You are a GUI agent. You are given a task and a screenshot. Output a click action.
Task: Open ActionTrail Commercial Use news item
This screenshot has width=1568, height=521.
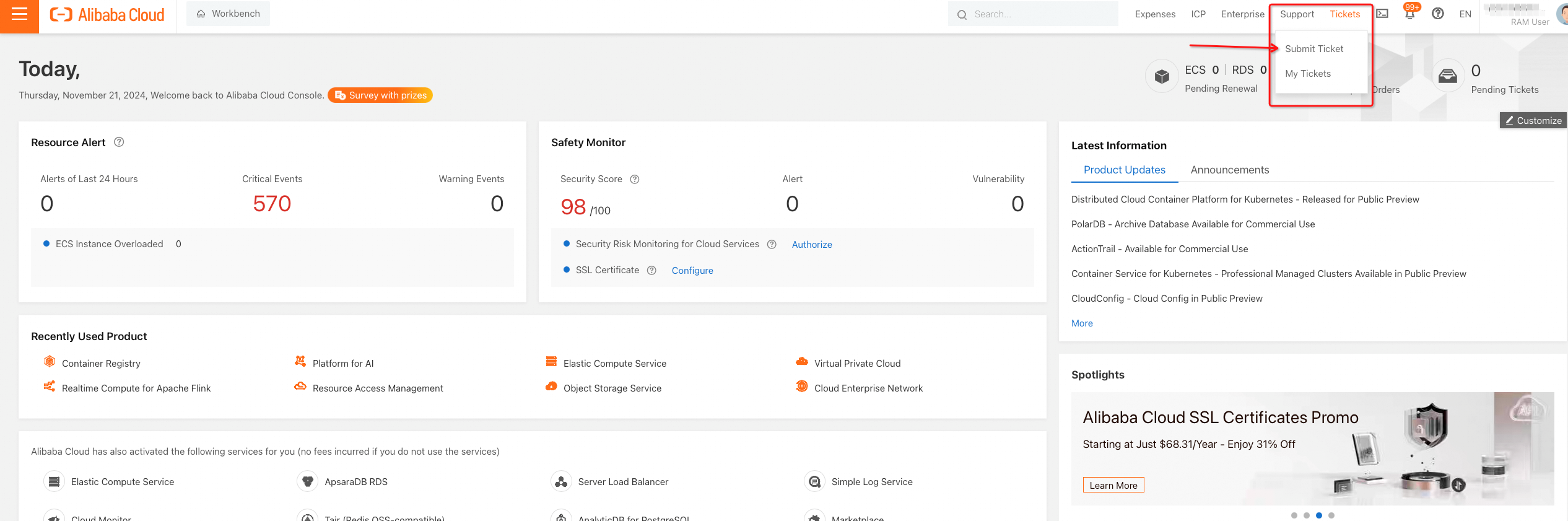pyautogui.click(x=1159, y=249)
